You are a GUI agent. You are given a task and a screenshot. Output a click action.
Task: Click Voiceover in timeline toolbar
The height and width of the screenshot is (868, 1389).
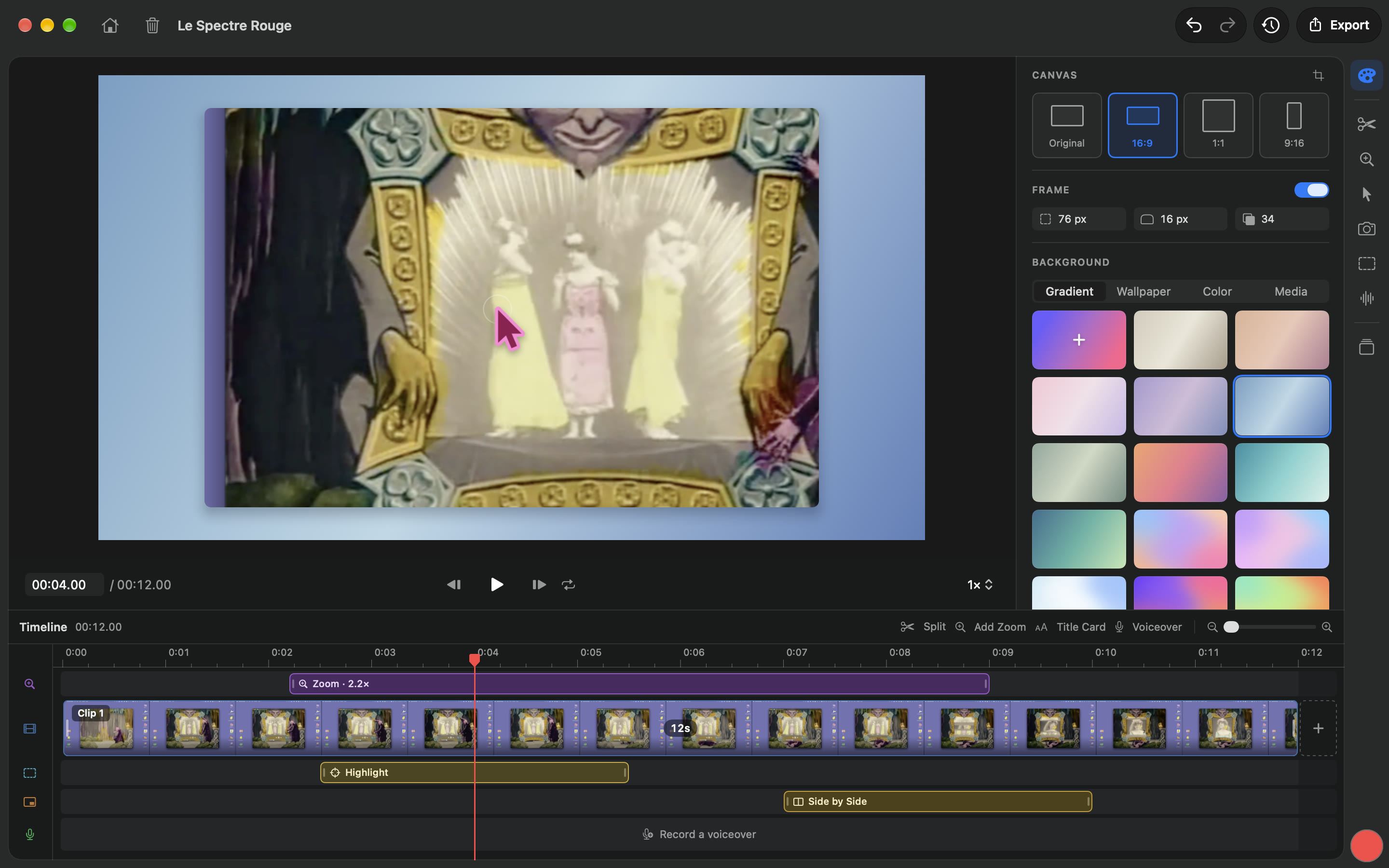(1148, 627)
